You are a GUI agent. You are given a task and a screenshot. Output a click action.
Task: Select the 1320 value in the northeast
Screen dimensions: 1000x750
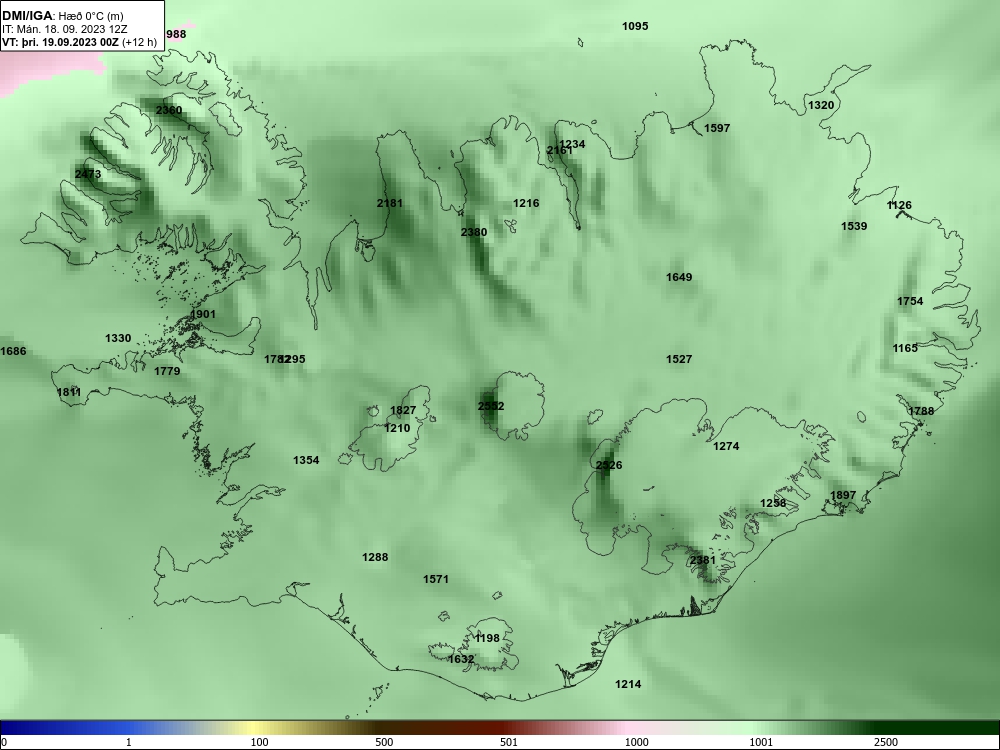(x=821, y=105)
